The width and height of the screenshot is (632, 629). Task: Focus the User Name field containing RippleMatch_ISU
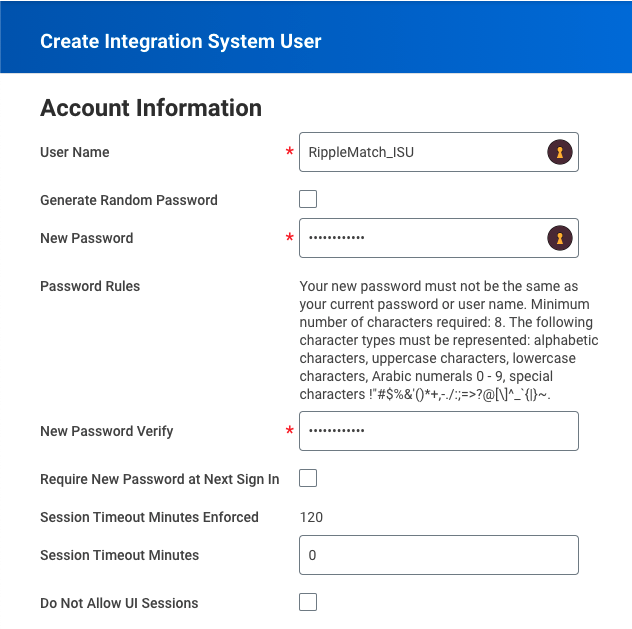click(420, 152)
